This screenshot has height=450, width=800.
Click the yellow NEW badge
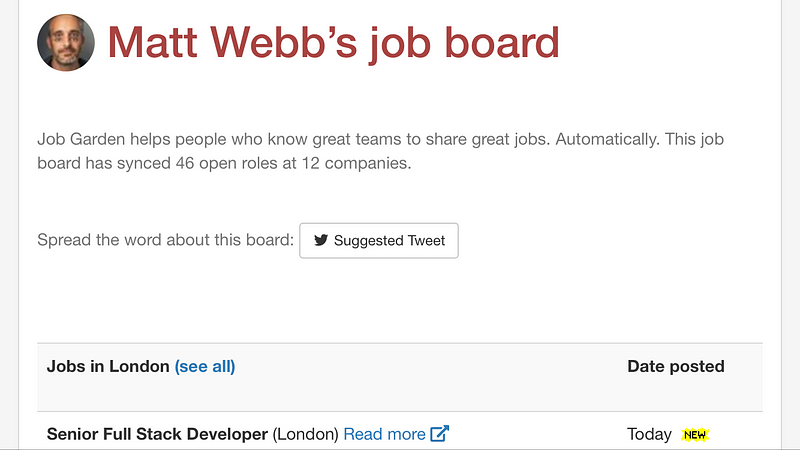tap(694, 435)
